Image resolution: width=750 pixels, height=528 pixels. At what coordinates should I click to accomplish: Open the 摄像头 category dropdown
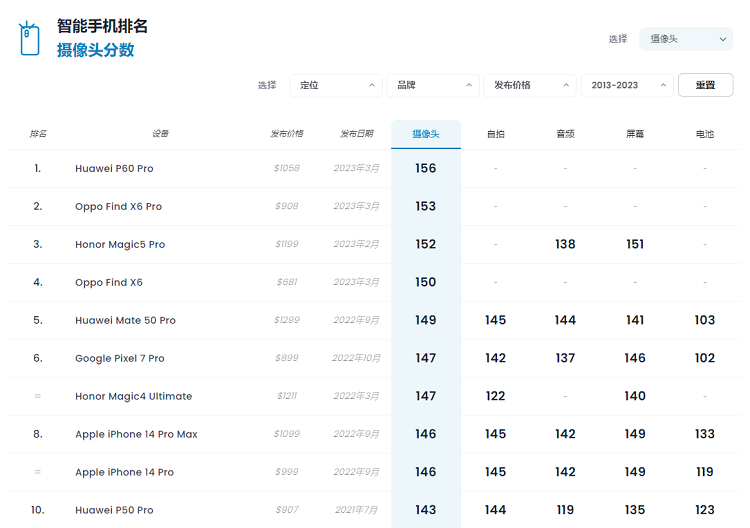tap(685, 39)
